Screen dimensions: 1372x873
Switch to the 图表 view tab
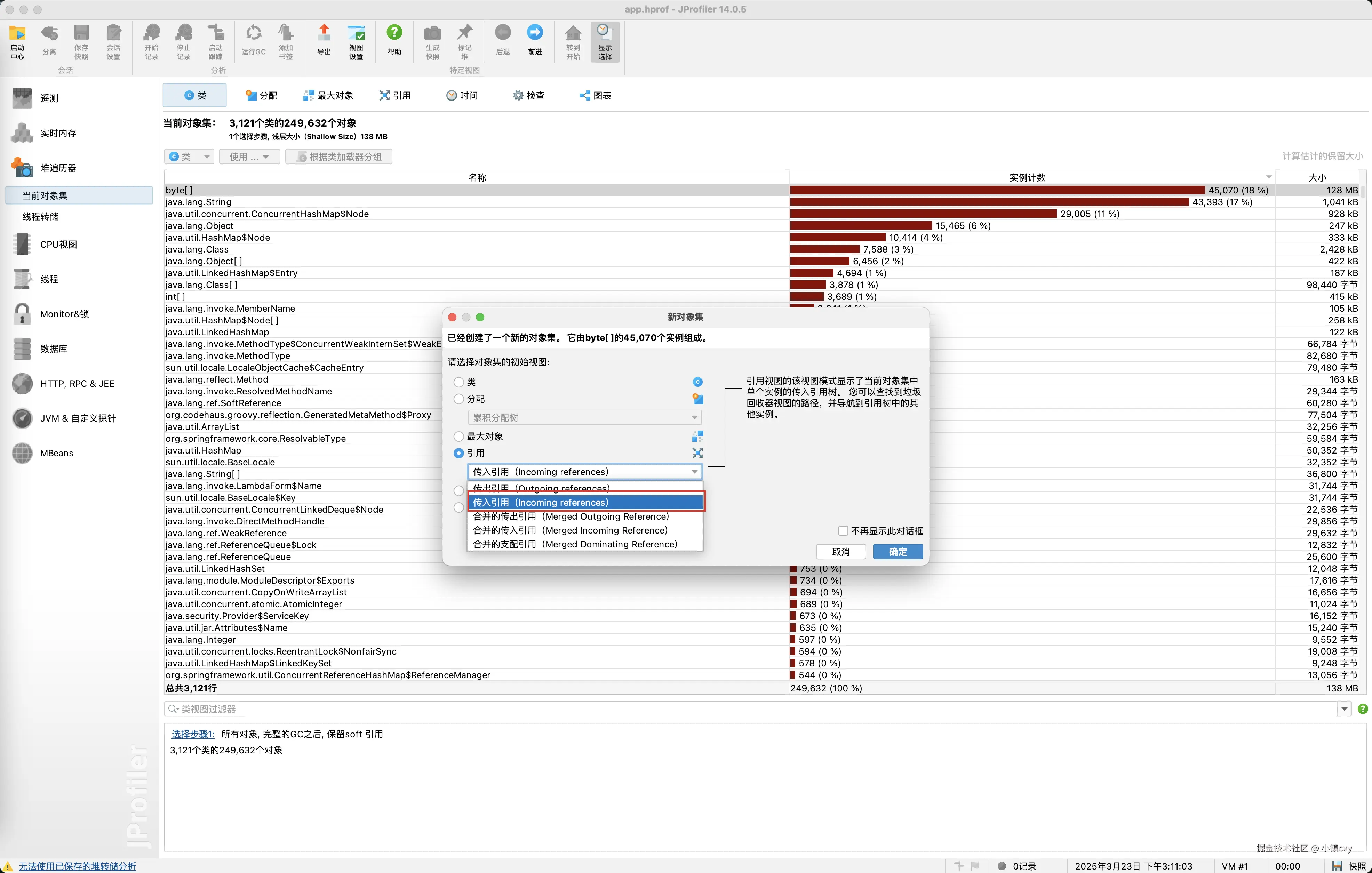click(596, 96)
